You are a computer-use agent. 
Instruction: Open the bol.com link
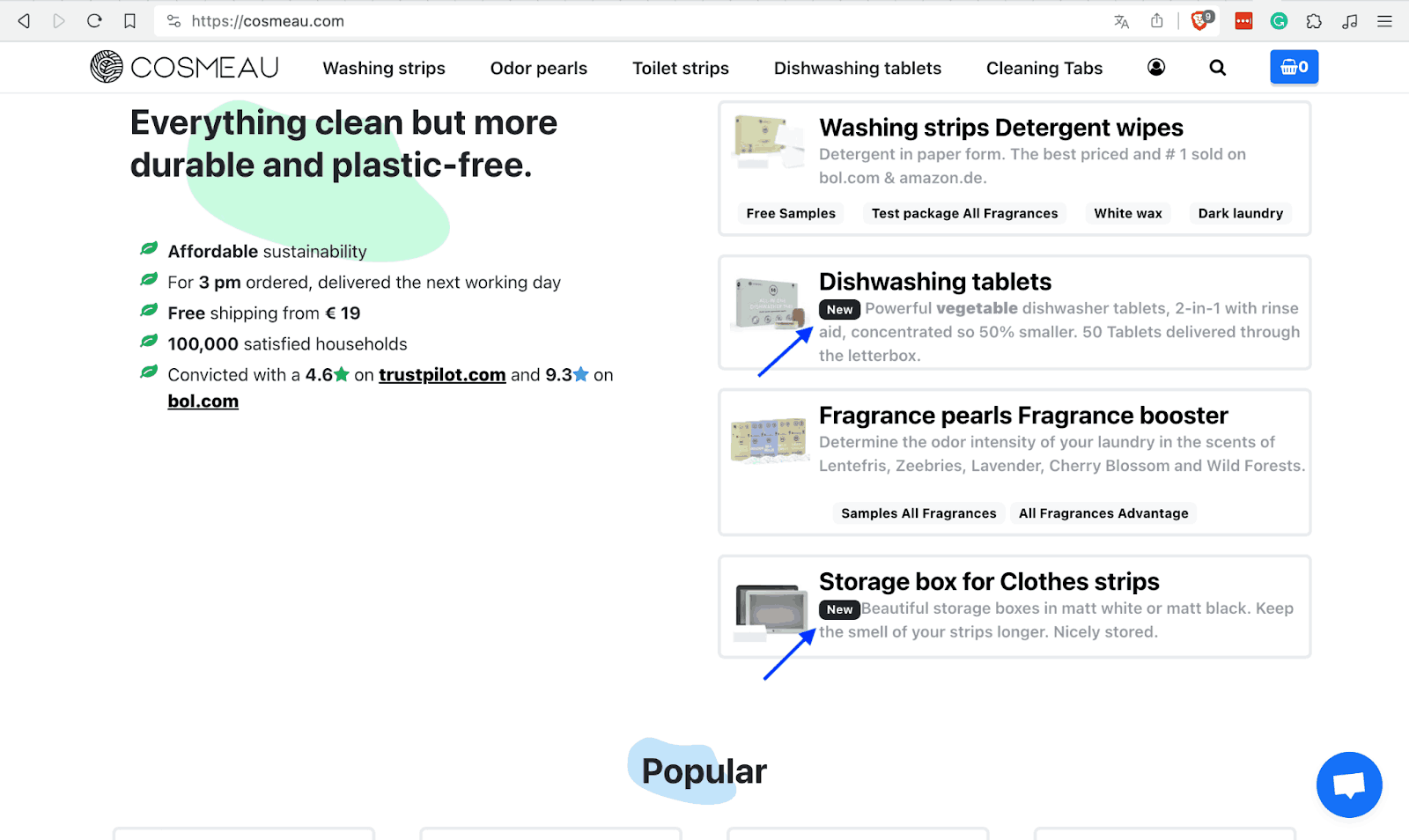pyautogui.click(x=203, y=402)
